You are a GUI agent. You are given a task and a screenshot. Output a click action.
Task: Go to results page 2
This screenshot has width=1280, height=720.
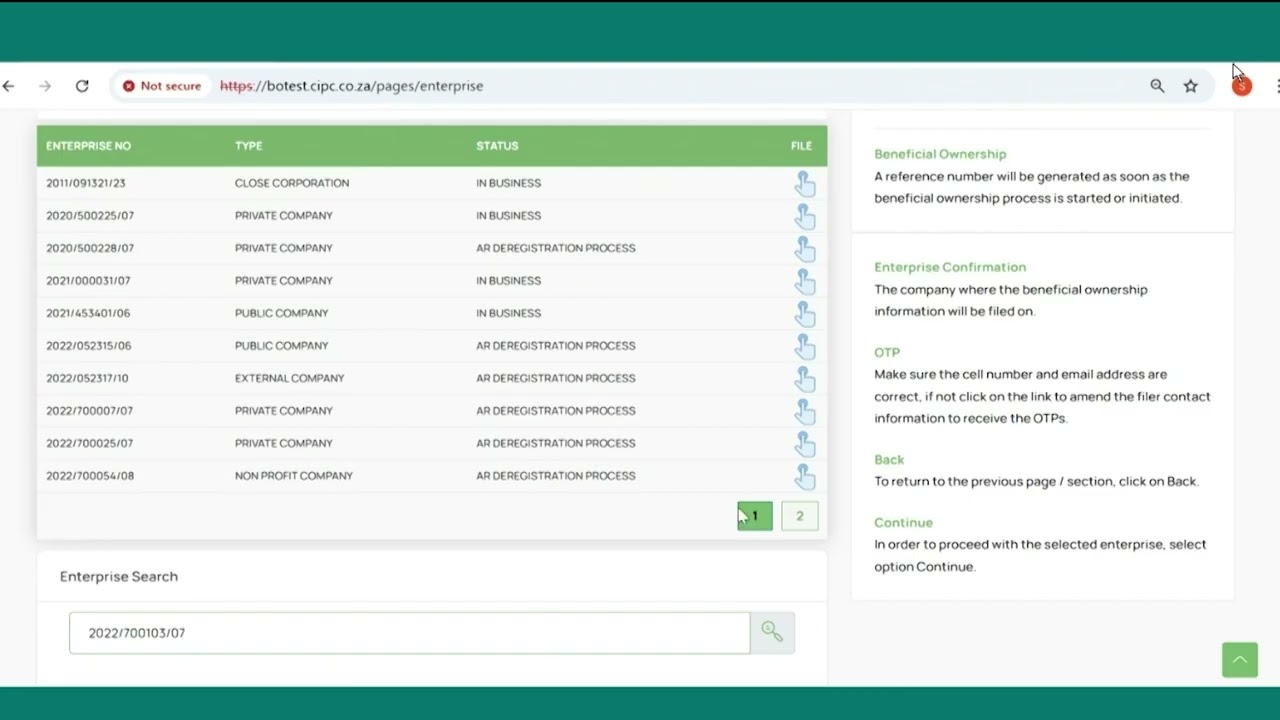point(799,516)
